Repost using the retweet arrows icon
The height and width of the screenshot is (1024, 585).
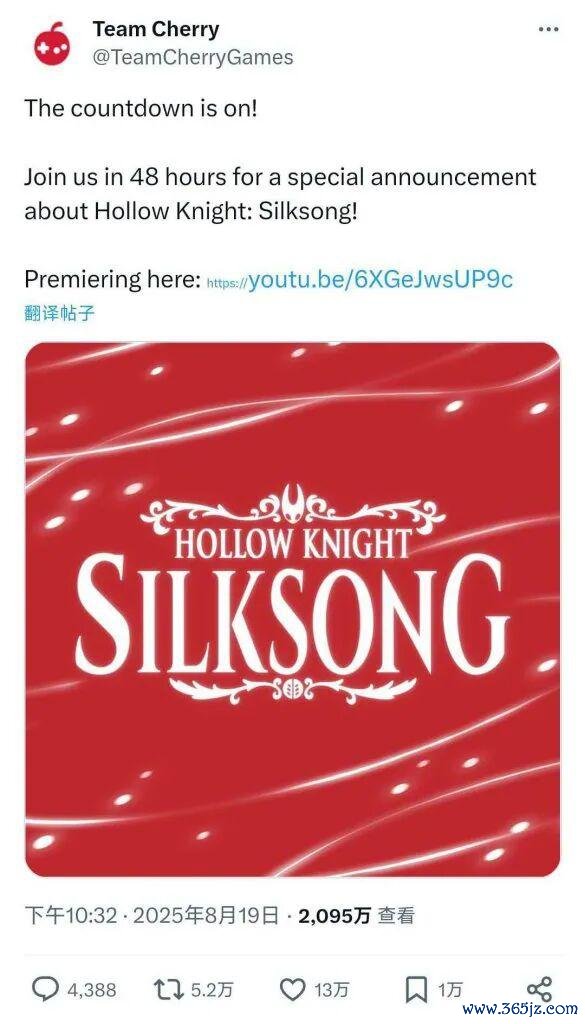click(168, 989)
